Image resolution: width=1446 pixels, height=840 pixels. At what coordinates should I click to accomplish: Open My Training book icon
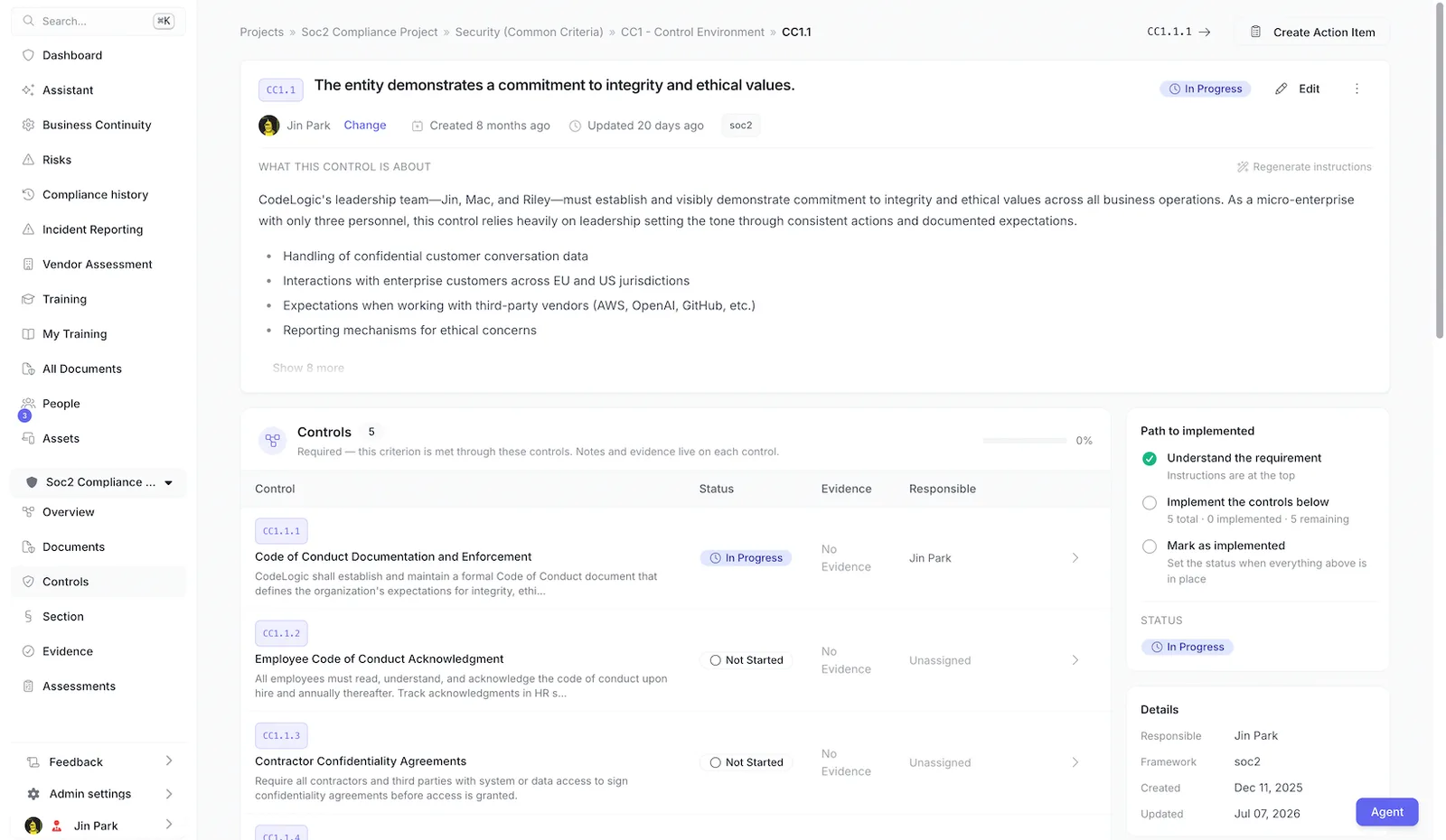tap(28, 334)
